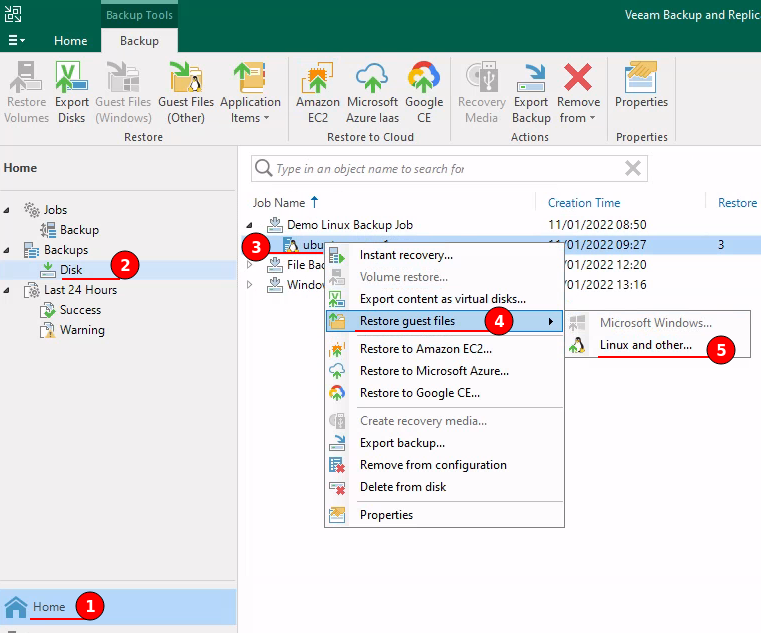The width and height of the screenshot is (761, 633).
Task: Select the Demo Linux Backup Job row
Action: pyautogui.click(x=350, y=225)
